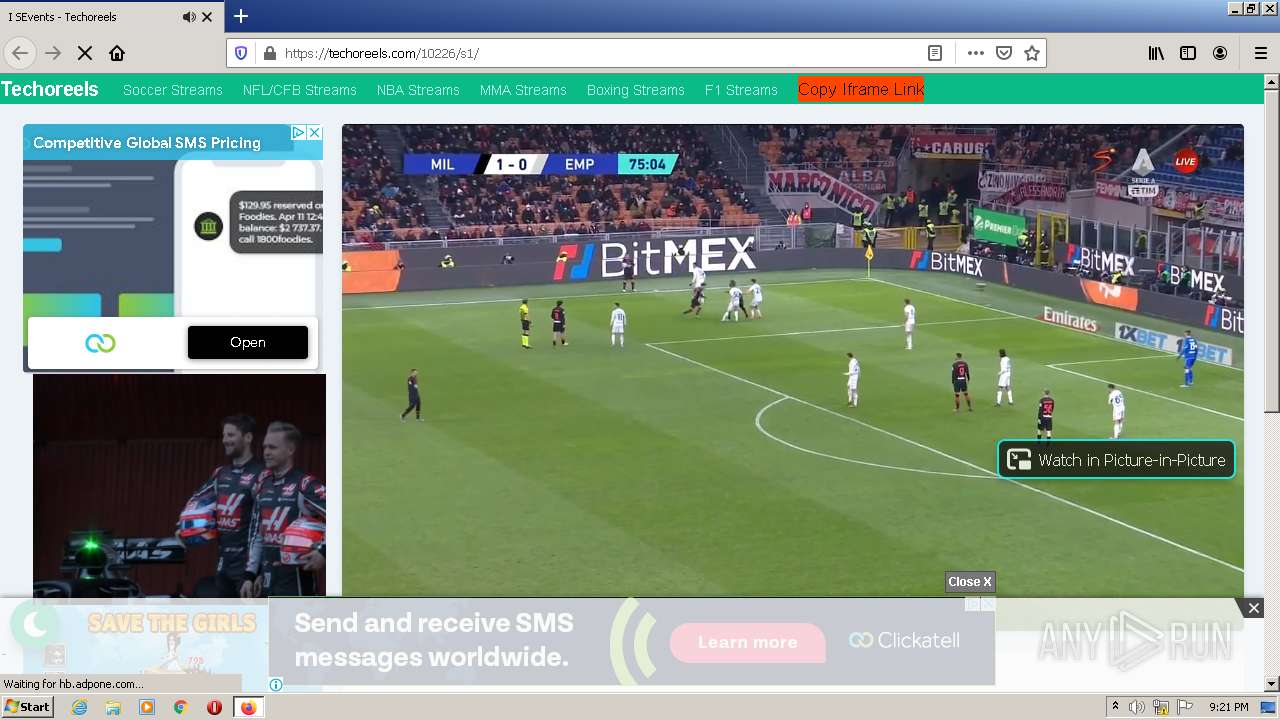
Task: Click the Open button in ad
Action: tap(248, 342)
